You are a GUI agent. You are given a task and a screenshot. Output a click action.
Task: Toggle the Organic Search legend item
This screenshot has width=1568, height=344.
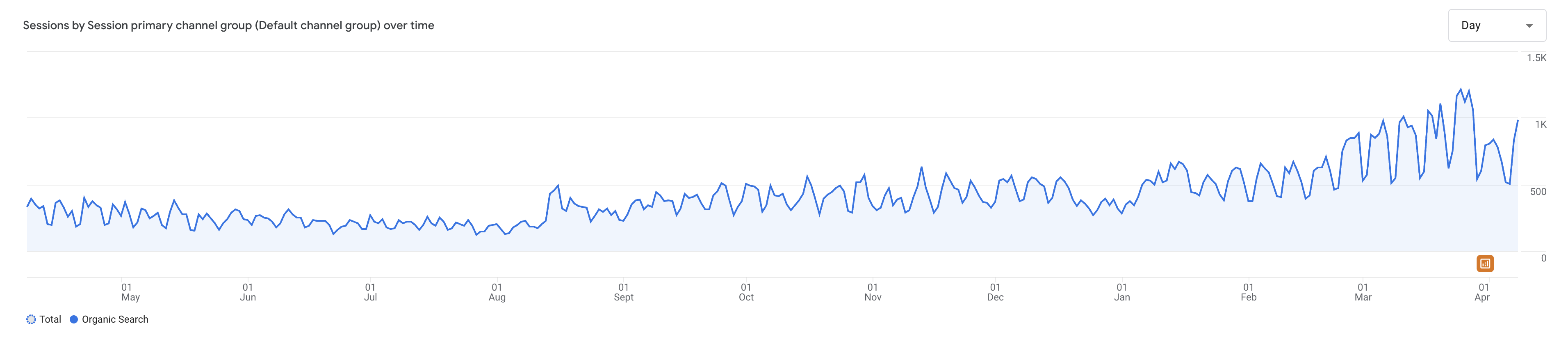click(x=109, y=319)
